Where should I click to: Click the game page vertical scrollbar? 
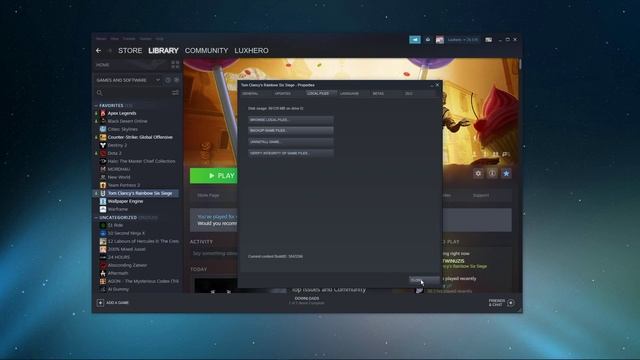coord(520,64)
